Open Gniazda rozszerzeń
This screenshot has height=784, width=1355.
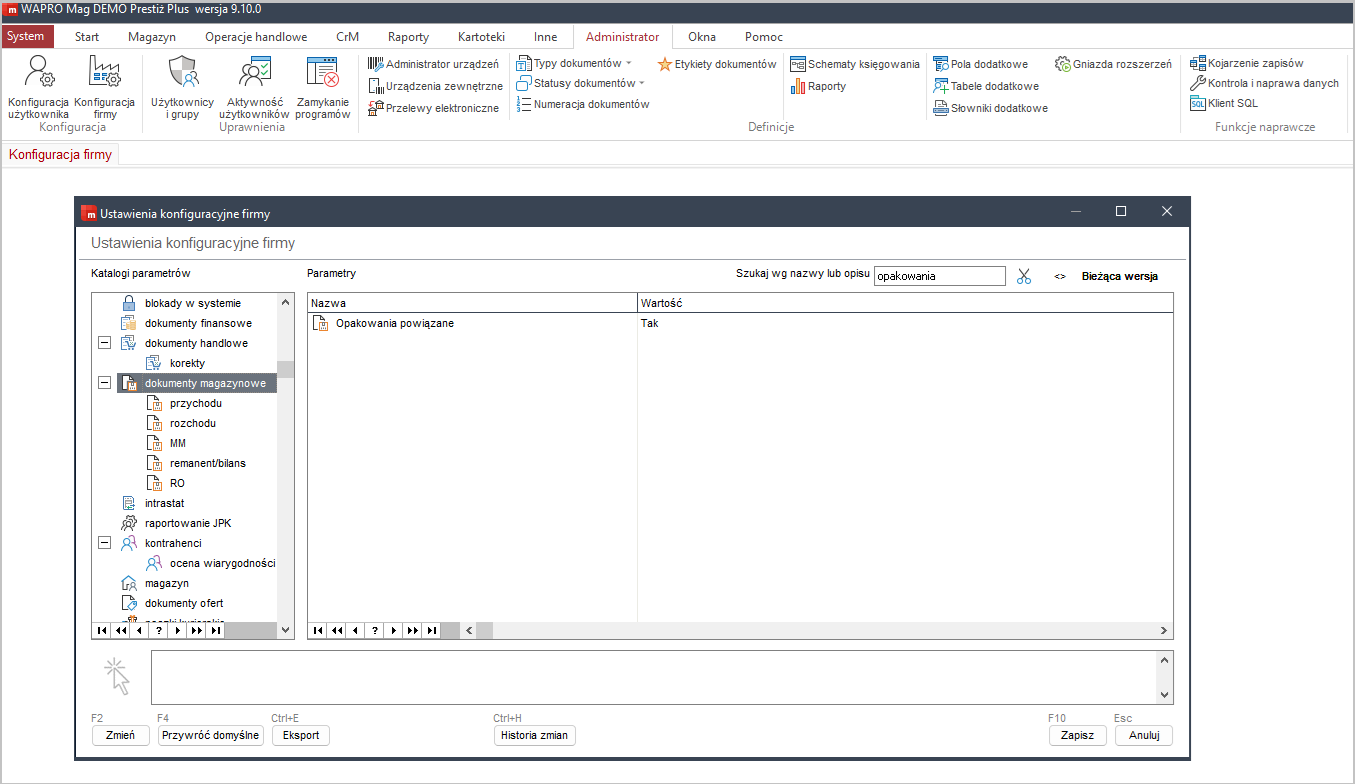1113,64
